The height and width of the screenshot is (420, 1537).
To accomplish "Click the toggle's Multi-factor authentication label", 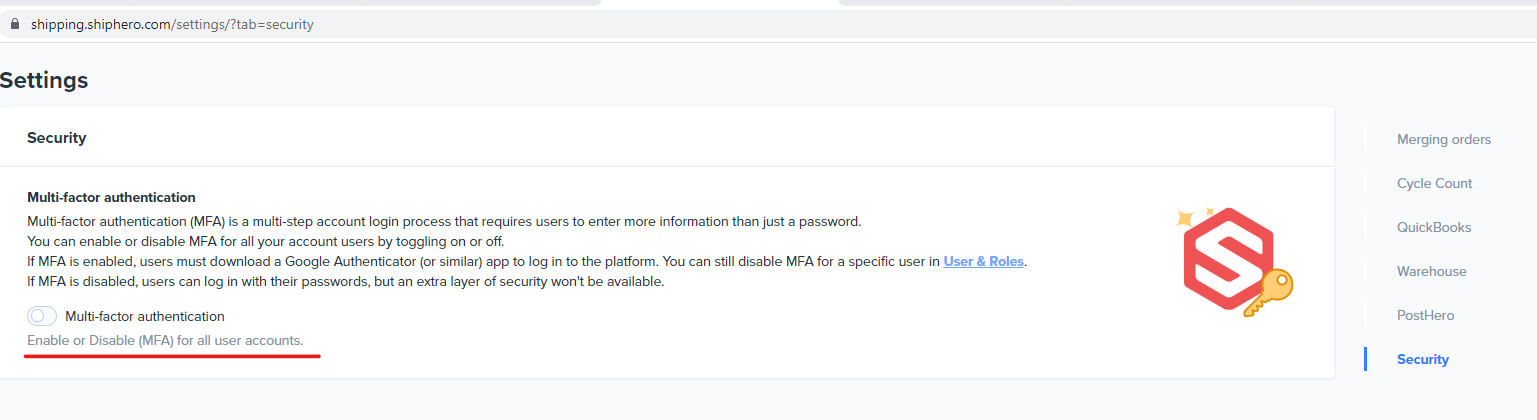I will point(145,316).
